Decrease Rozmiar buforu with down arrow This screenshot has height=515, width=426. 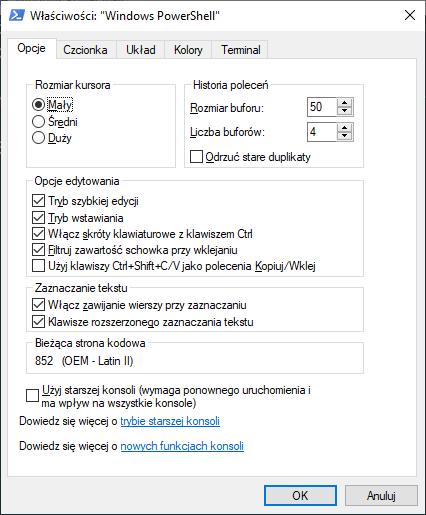point(344,111)
